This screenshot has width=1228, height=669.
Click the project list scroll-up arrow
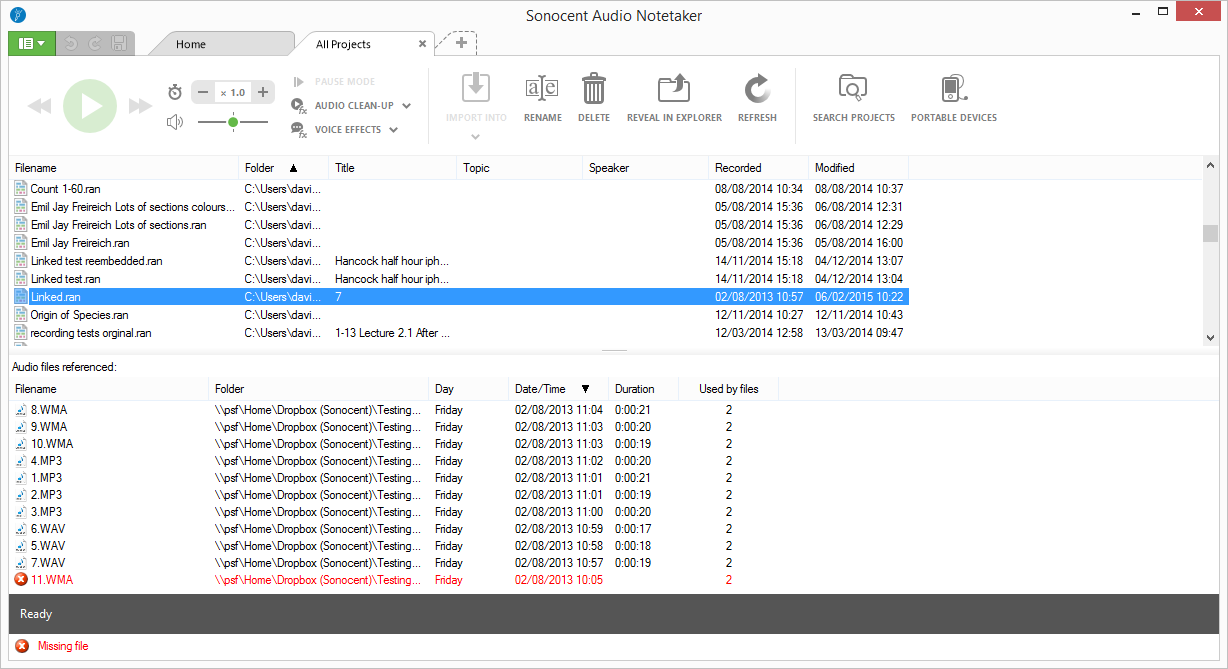coord(1210,165)
